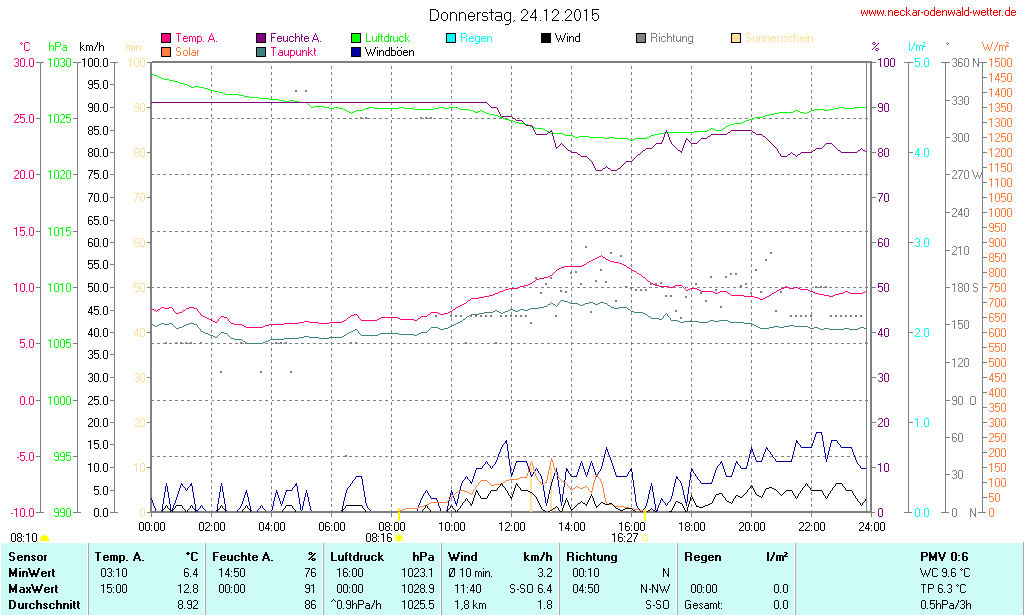This screenshot has height=615, width=1024.
Task: Select the Luftdruck column header in table
Action: pos(358,556)
